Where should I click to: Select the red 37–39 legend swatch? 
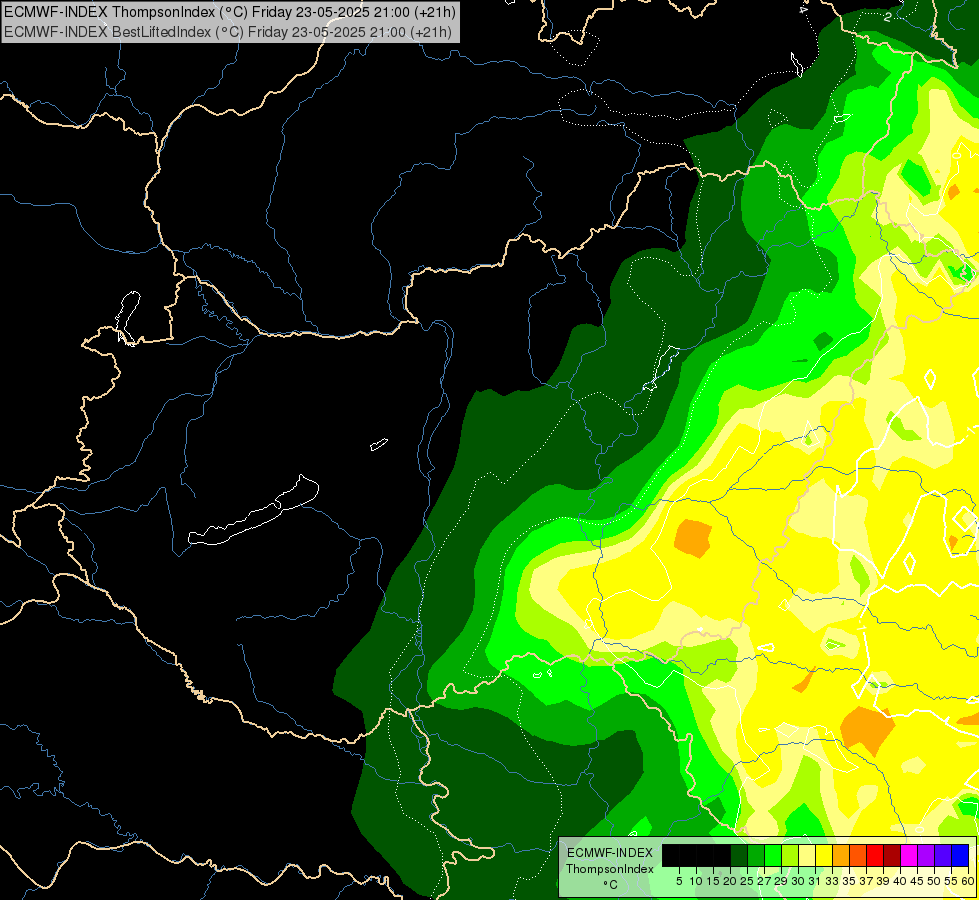pyautogui.click(x=875, y=855)
